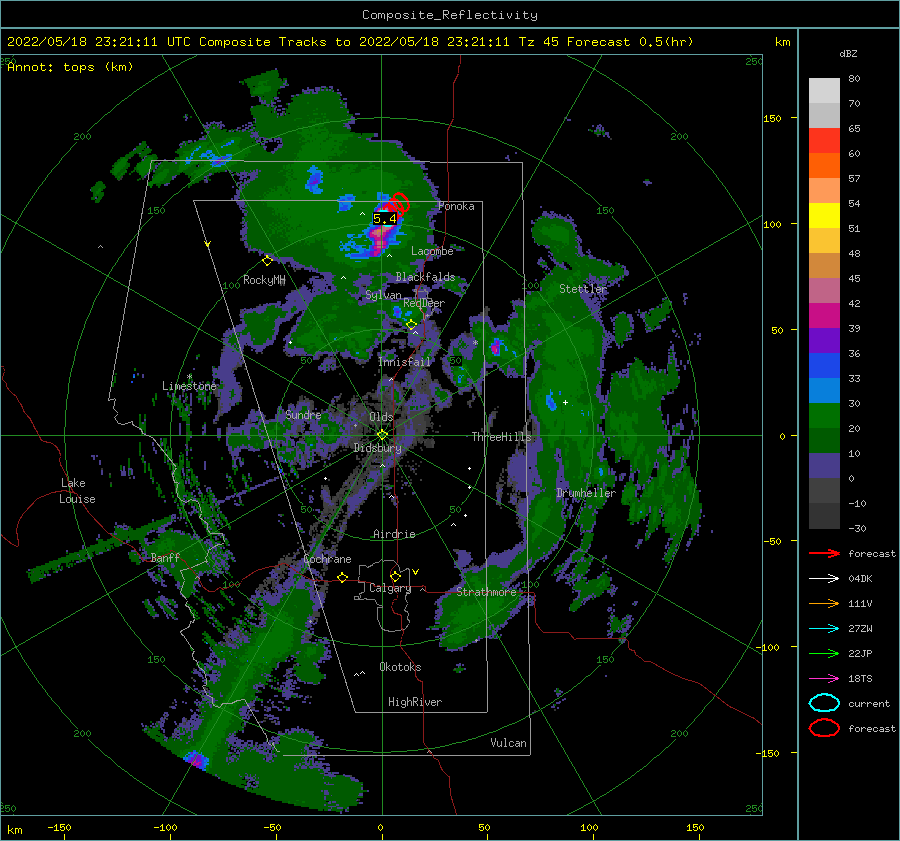Click the bright green 20-30 dBZ swatch

click(824, 416)
